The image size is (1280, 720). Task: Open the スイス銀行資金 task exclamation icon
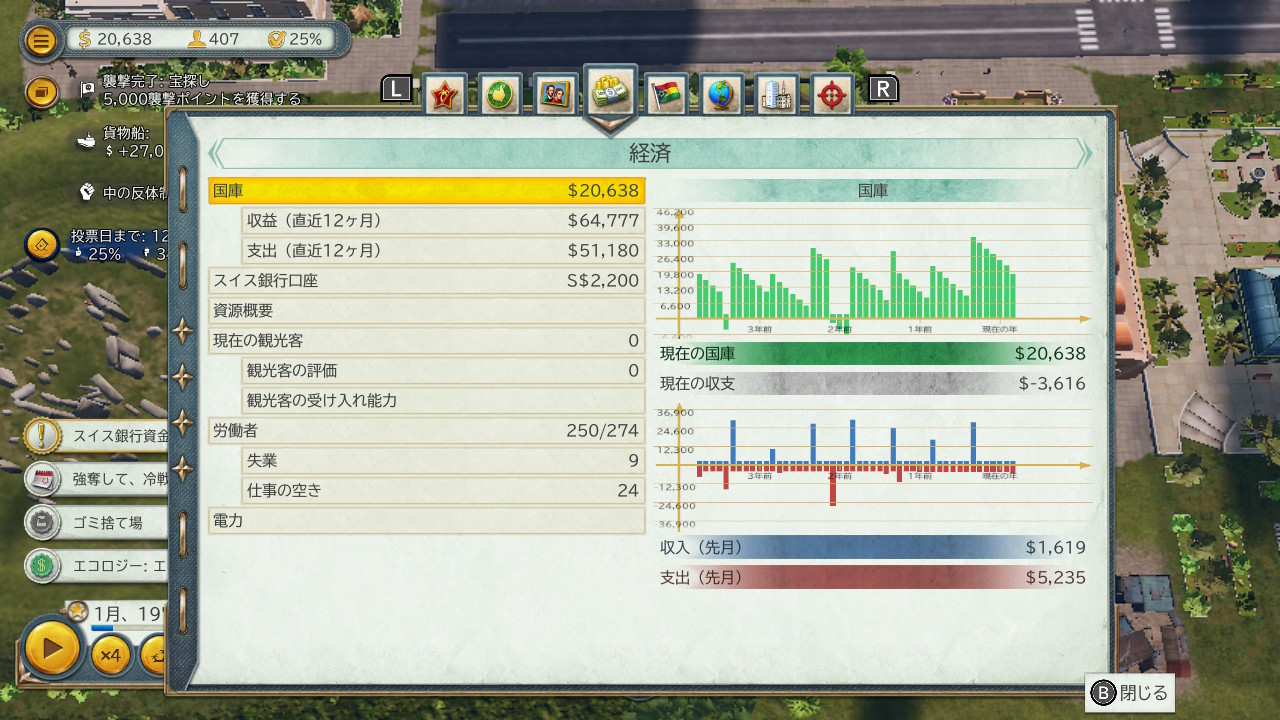coord(42,436)
